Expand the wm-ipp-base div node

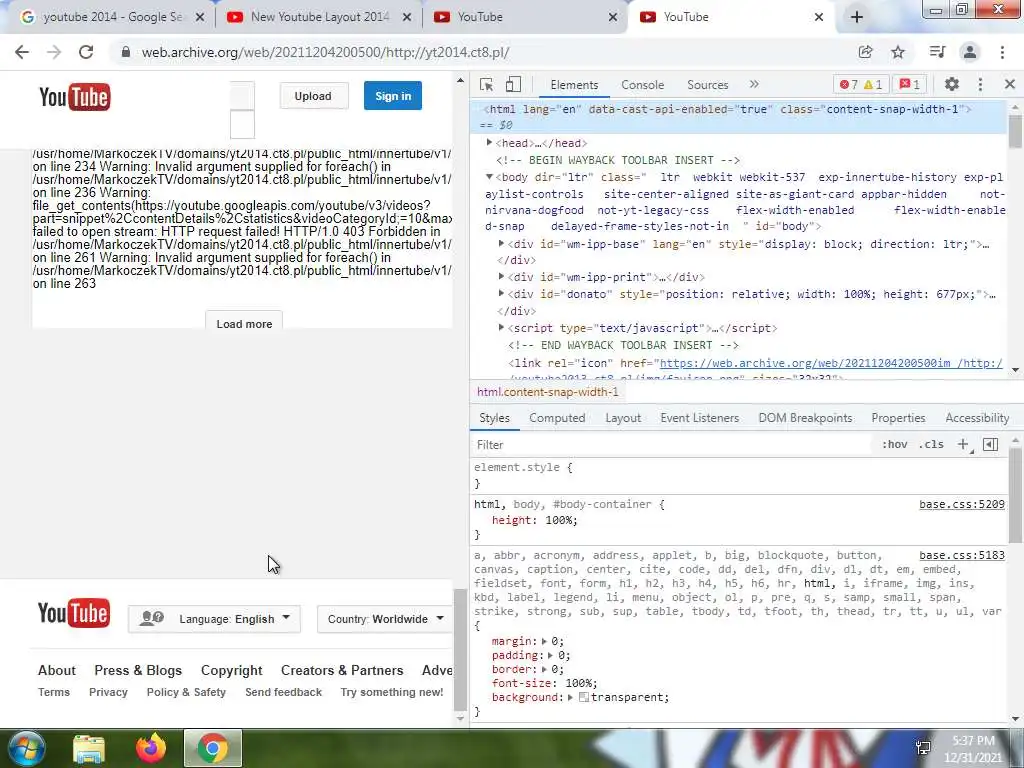pyautogui.click(x=501, y=244)
